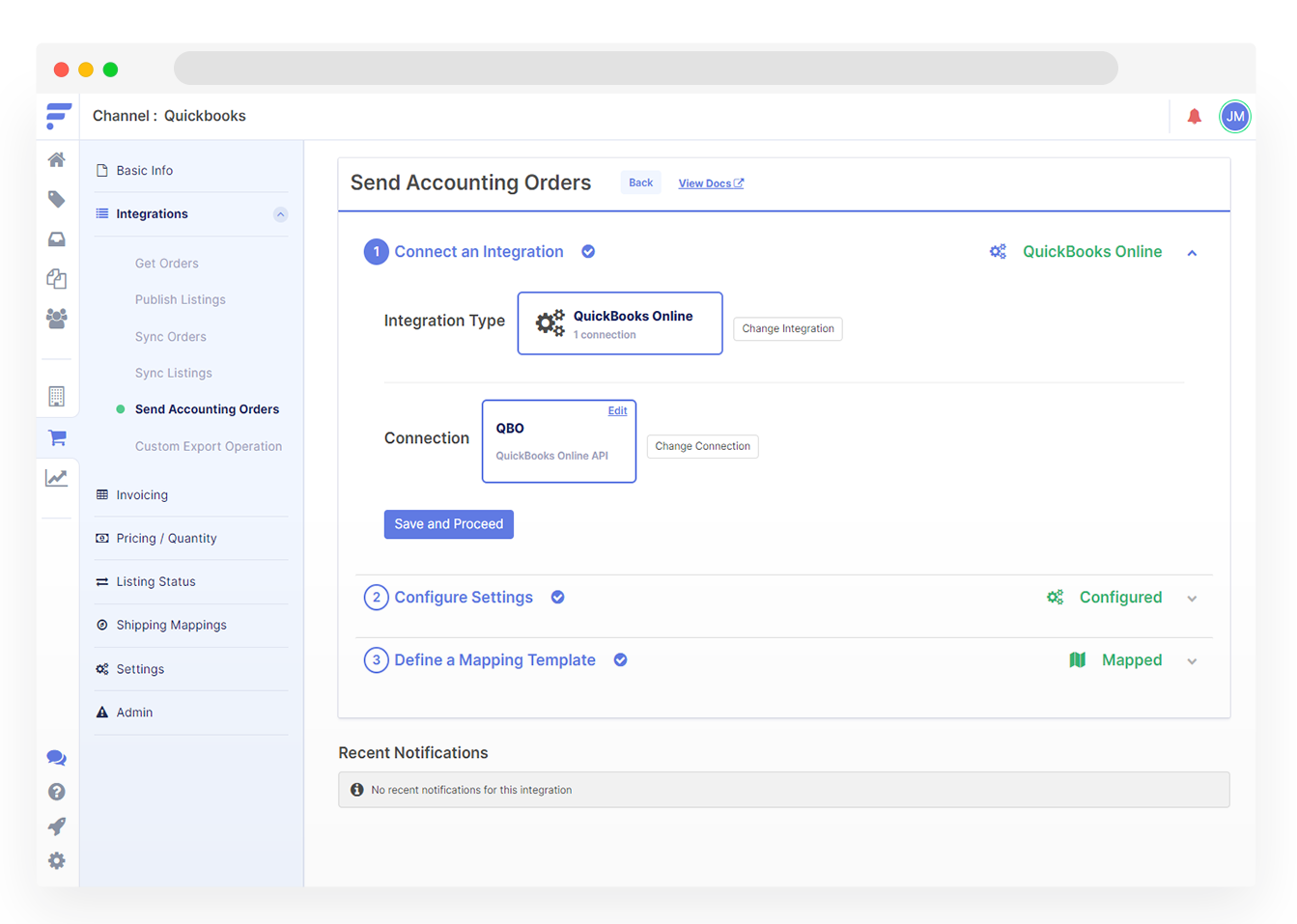
Task: Open the shopping cart icon in sidebar
Action: (57, 437)
